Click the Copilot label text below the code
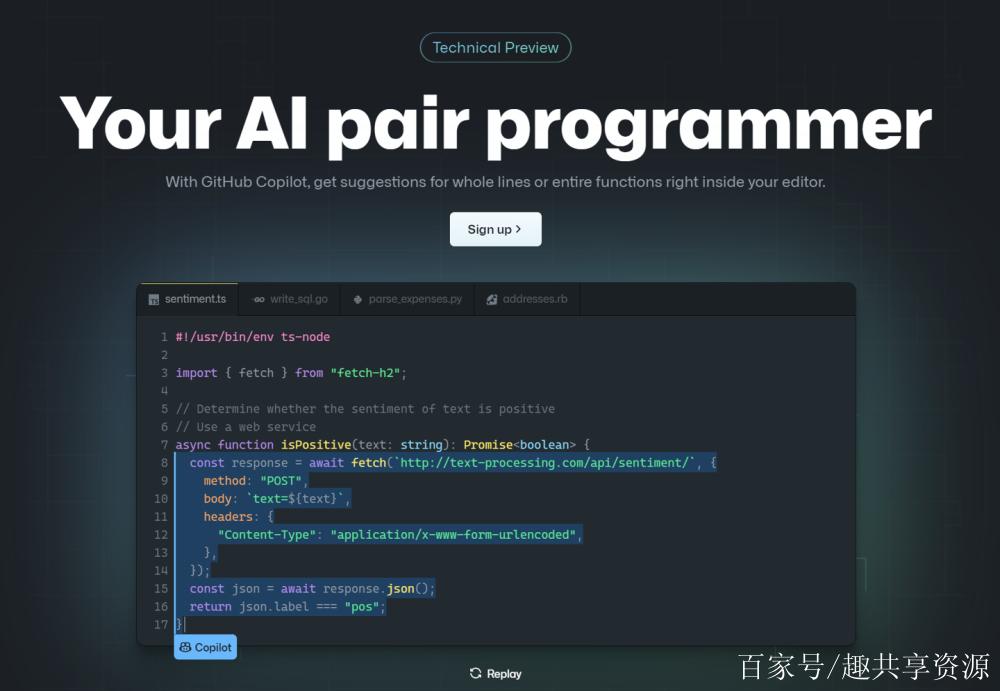This screenshot has height=691, width=1000. tap(213, 647)
